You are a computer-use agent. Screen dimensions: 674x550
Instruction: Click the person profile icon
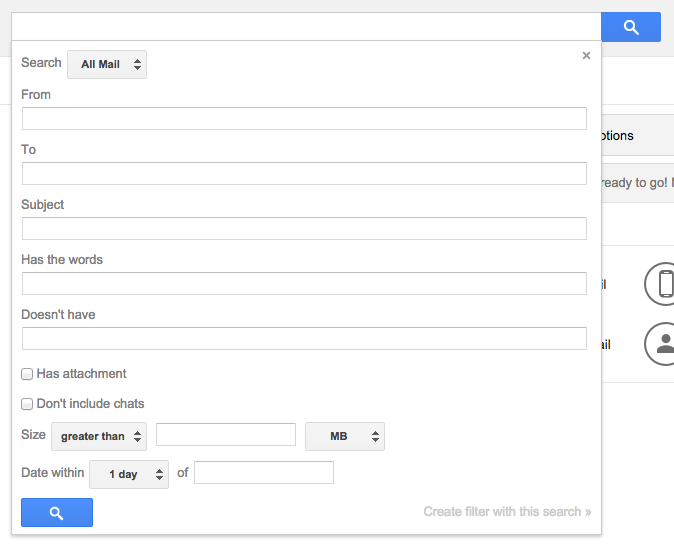[662, 344]
